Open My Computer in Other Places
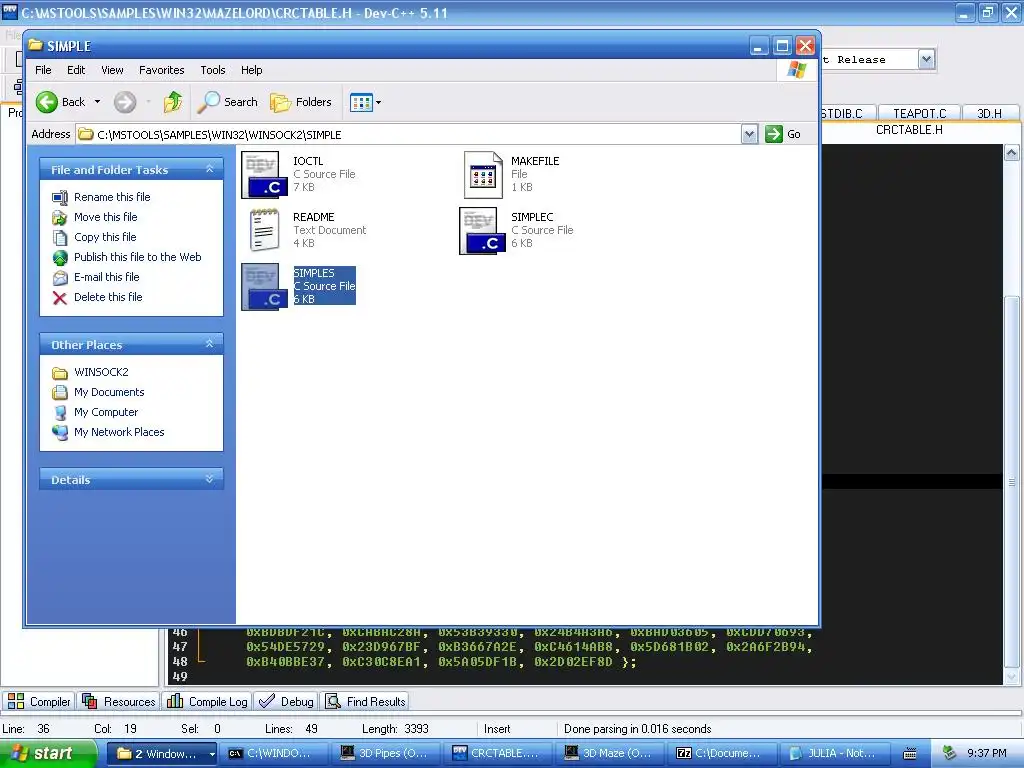This screenshot has height=768, width=1024. pyautogui.click(x=106, y=412)
